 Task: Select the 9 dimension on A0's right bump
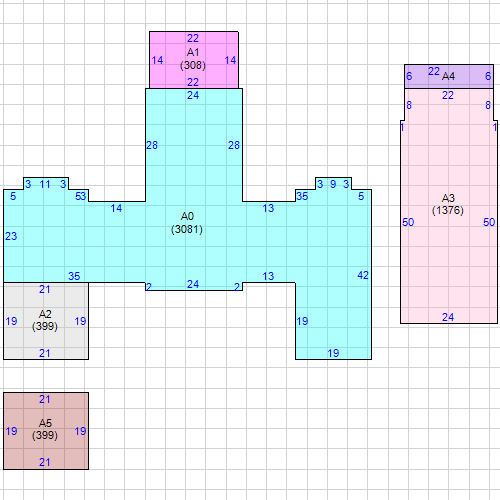(333, 184)
